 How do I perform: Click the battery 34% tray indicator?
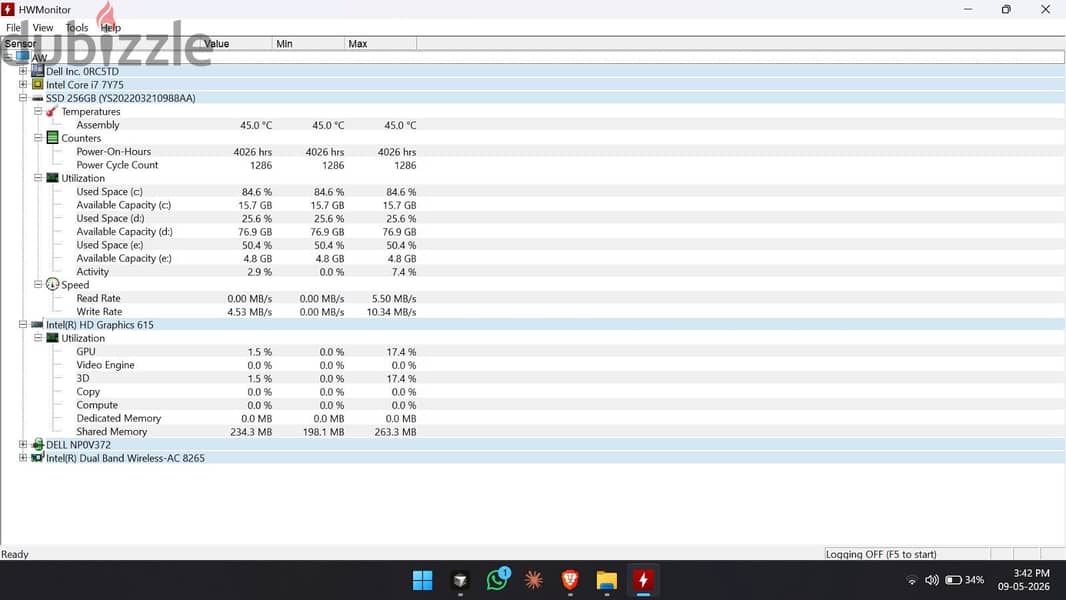[x=965, y=580]
